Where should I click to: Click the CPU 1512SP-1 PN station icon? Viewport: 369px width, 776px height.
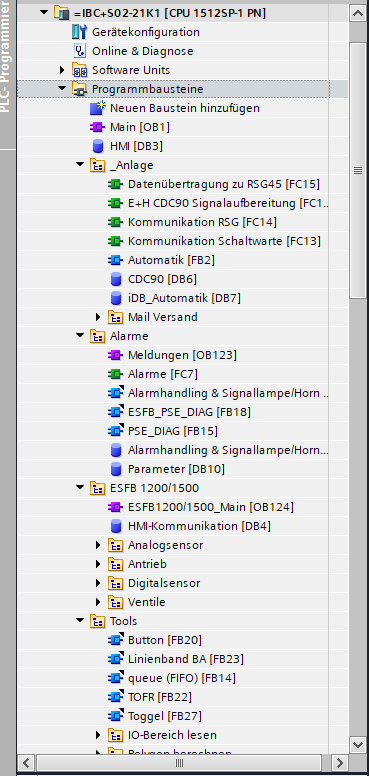click(61, 13)
